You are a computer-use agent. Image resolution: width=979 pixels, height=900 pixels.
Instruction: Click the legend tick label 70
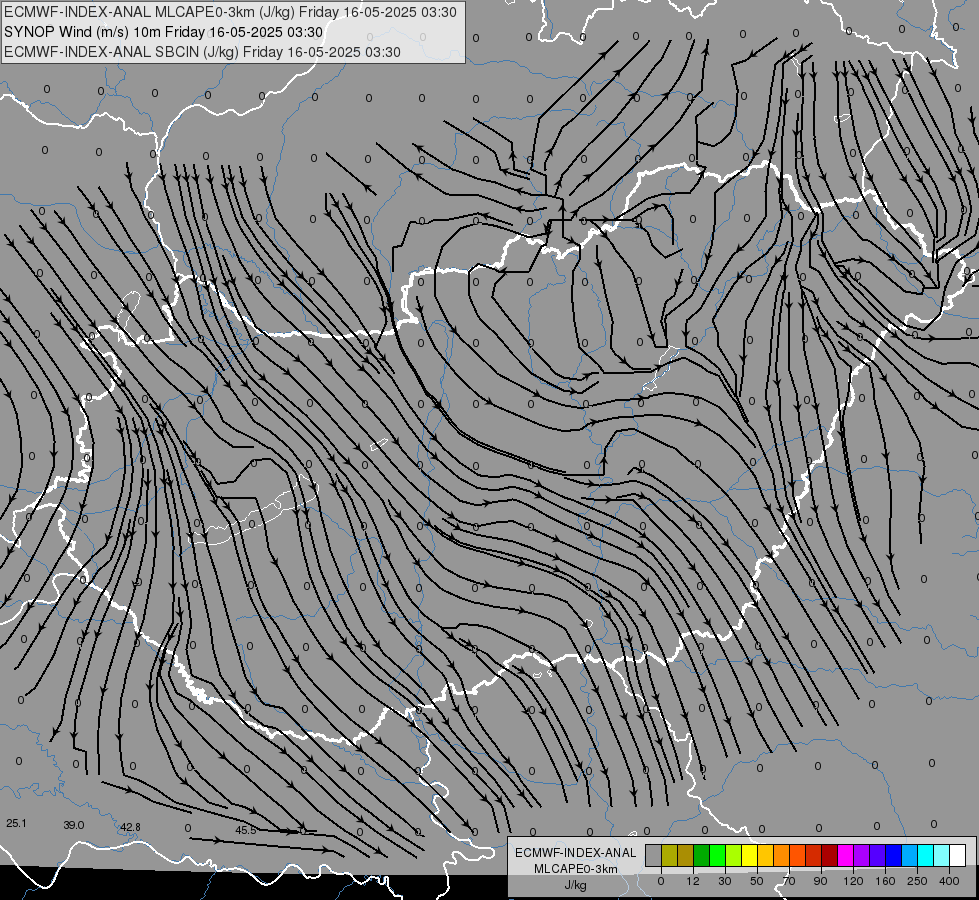789,881
